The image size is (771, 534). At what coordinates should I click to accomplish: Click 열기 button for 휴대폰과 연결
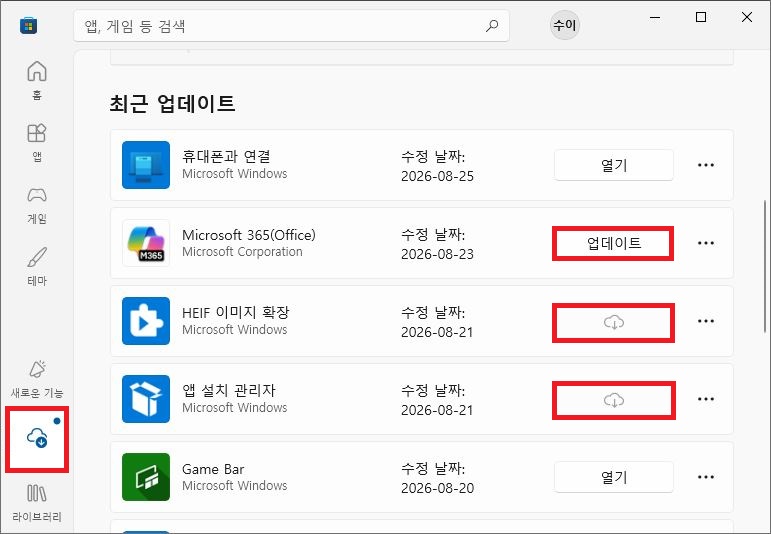614,165
